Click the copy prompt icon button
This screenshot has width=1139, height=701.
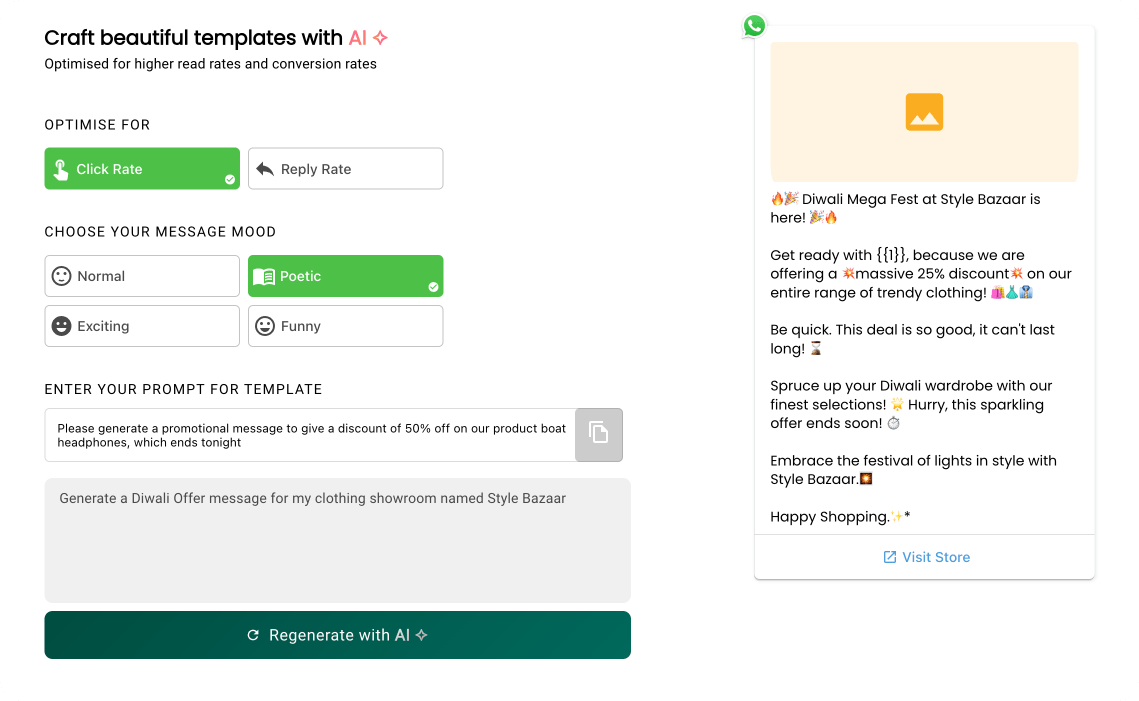pos(599,434)
